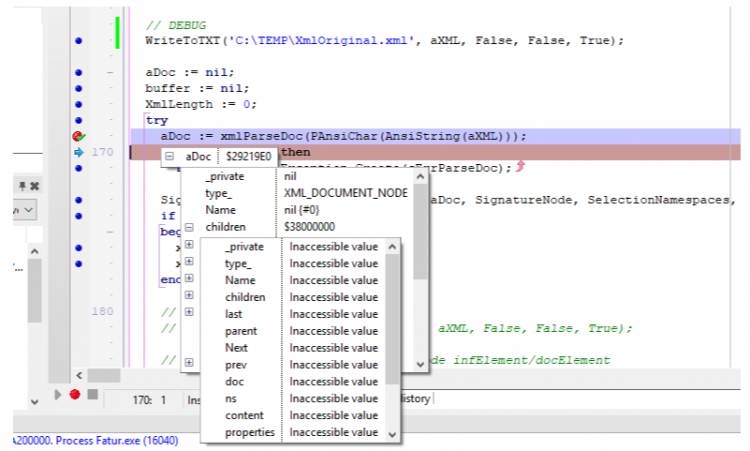Select the 'doc' row in nested tooltip
Image resolution: width=750 pixels, height=451 pixels.
[294, 382]
